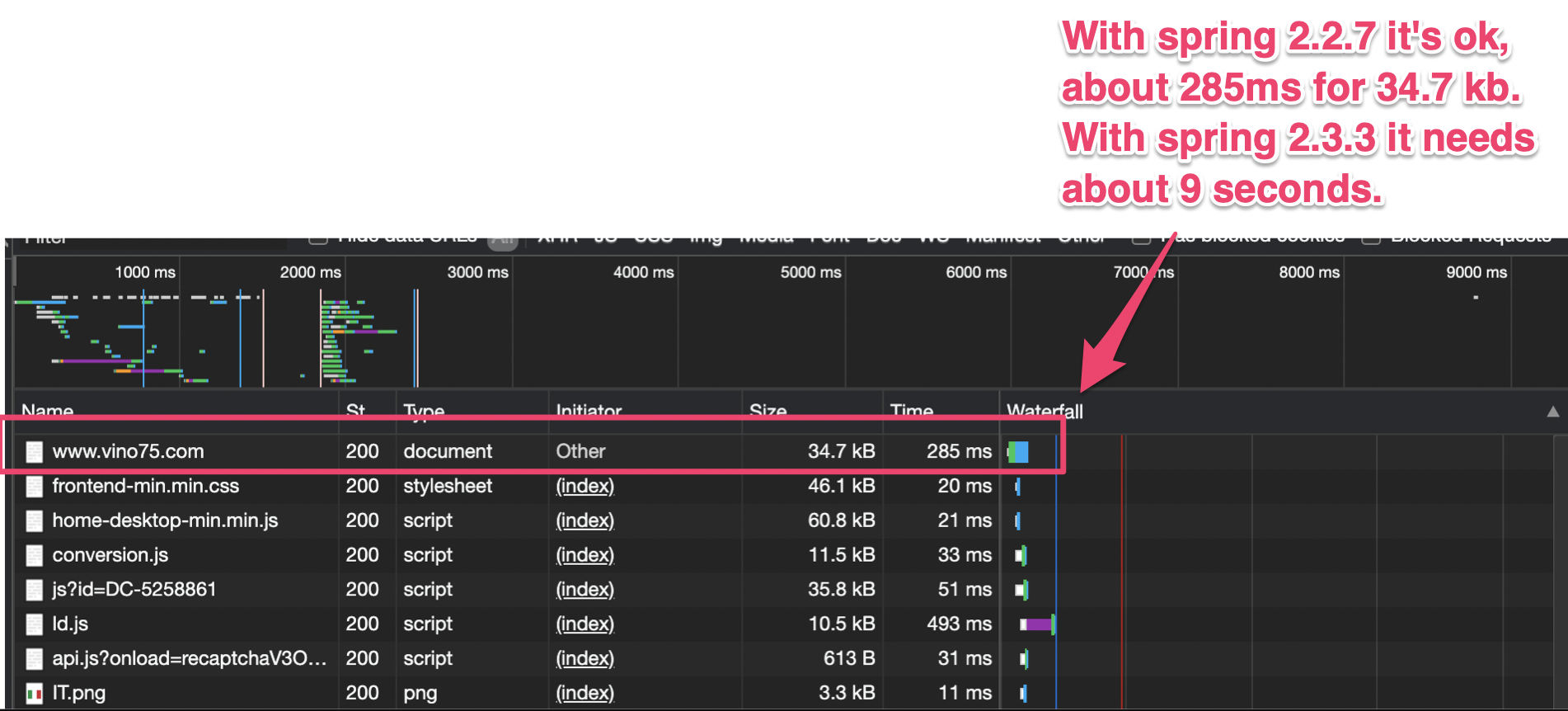The height and width of the screenshot is (711, 1568).
Task: Click the 46.1 kB size cell
Action: [x=841, y=486]
